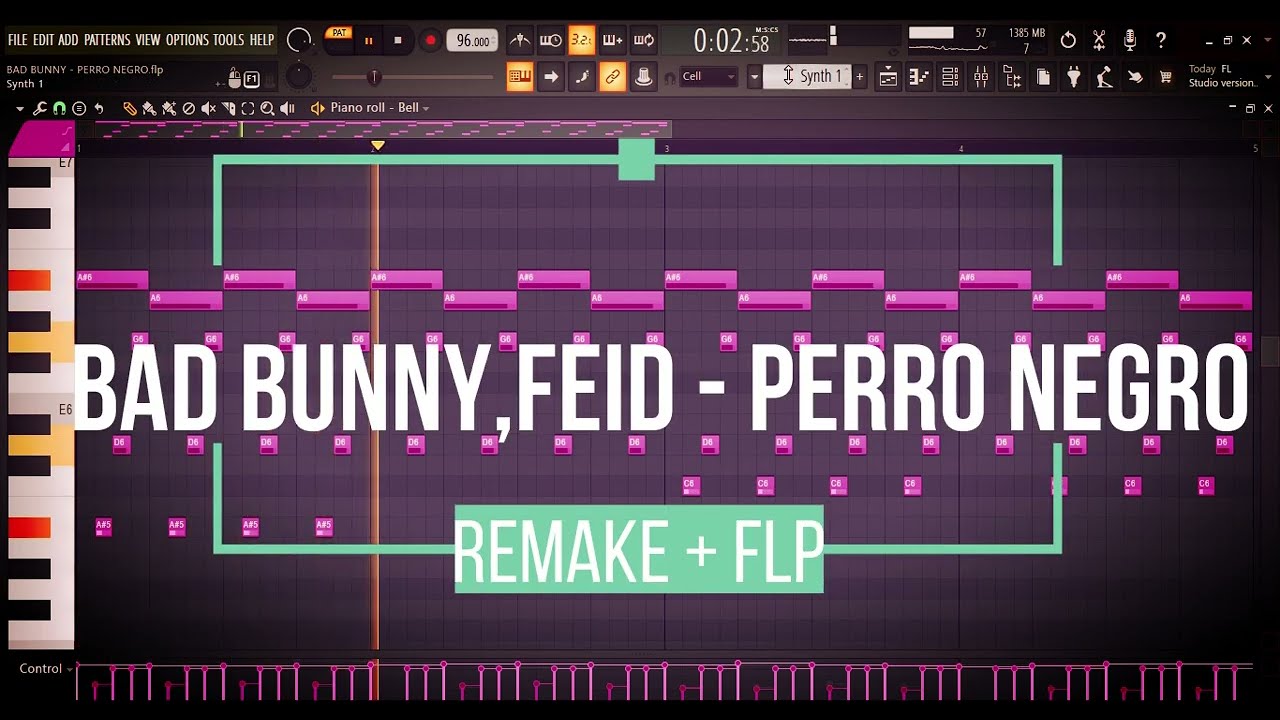Open the Piano roll window icon

[919, 77]
